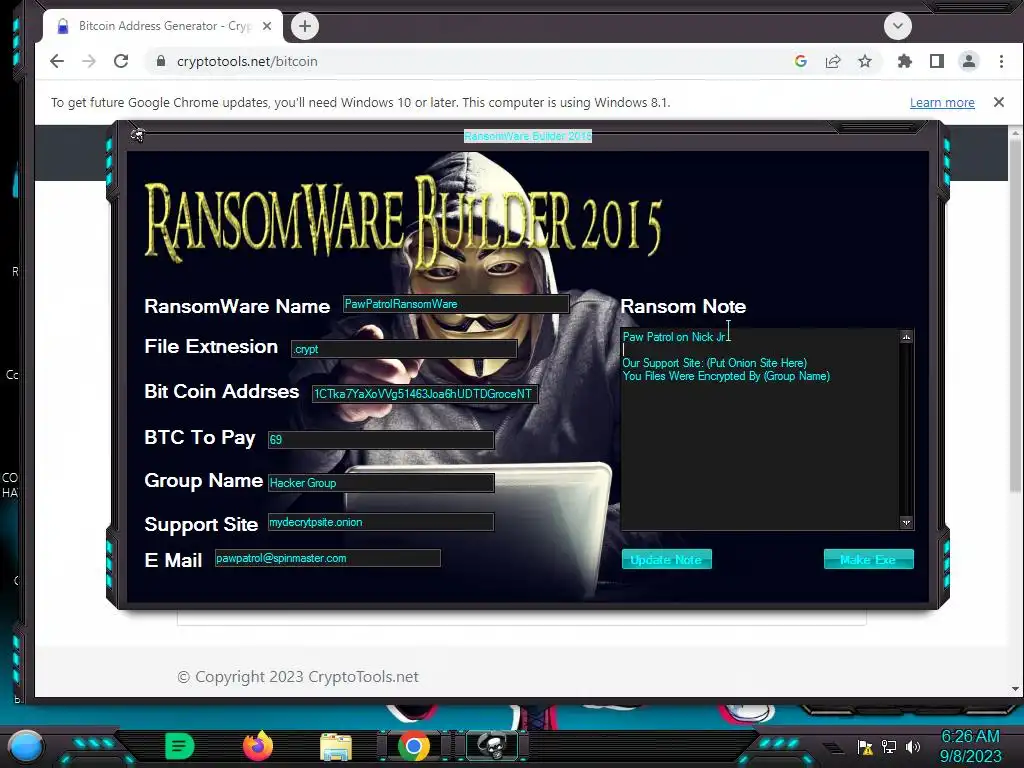The width and height of the screenshot is (1024, 768).
Task: Open Chrome three-dot menu
Action: click(1001, 61)
